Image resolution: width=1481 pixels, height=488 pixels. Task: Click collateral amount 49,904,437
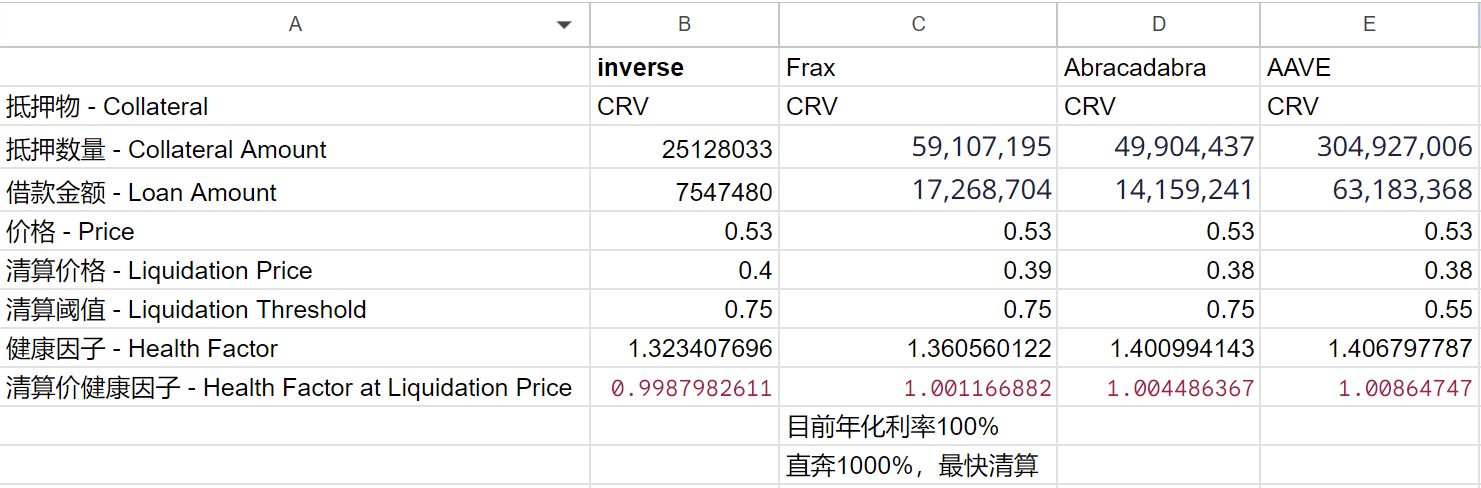tap(1158, 148)
